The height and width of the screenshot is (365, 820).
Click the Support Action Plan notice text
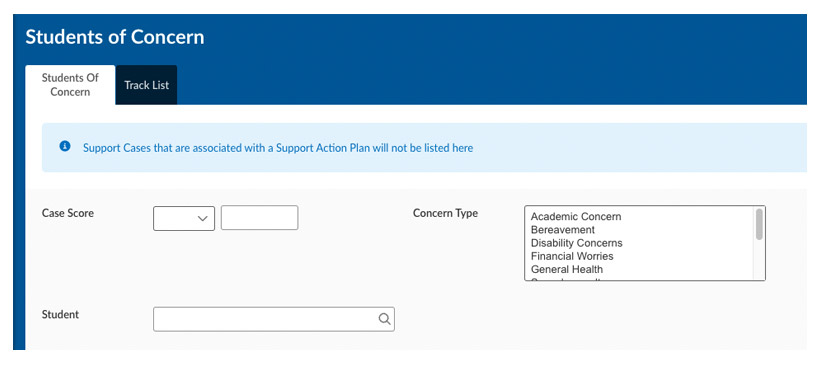click(278, 148)
